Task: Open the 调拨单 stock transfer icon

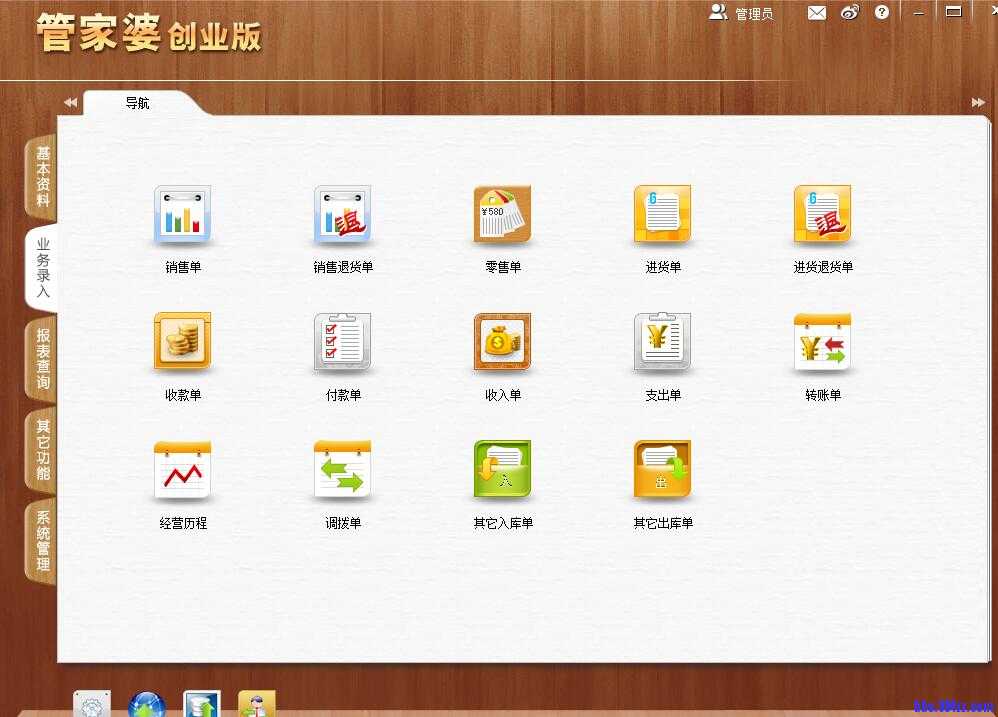Action: [x=342, y=470]
